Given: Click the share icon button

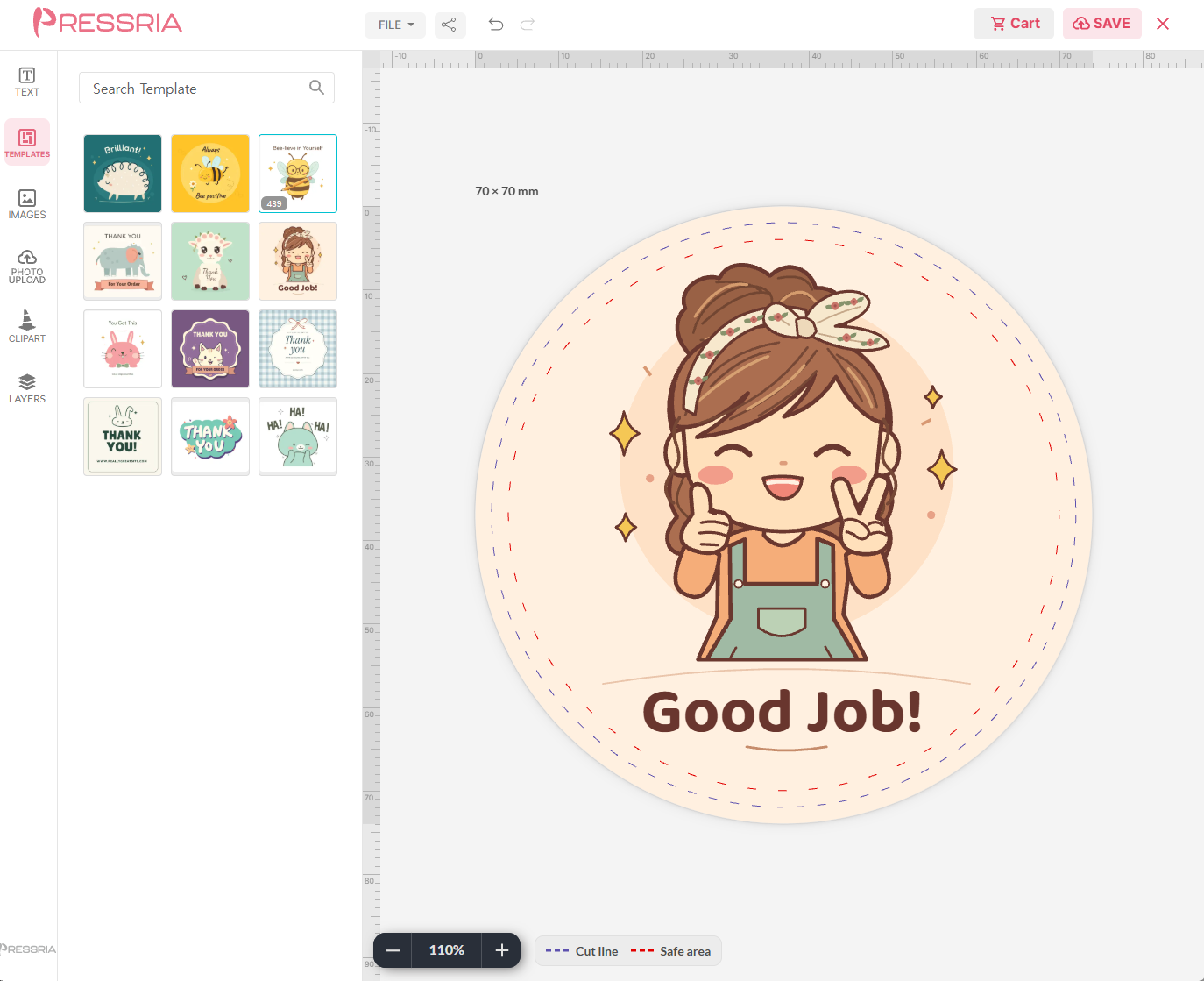Looking at the screenshot, I should (x=450, y=25).
